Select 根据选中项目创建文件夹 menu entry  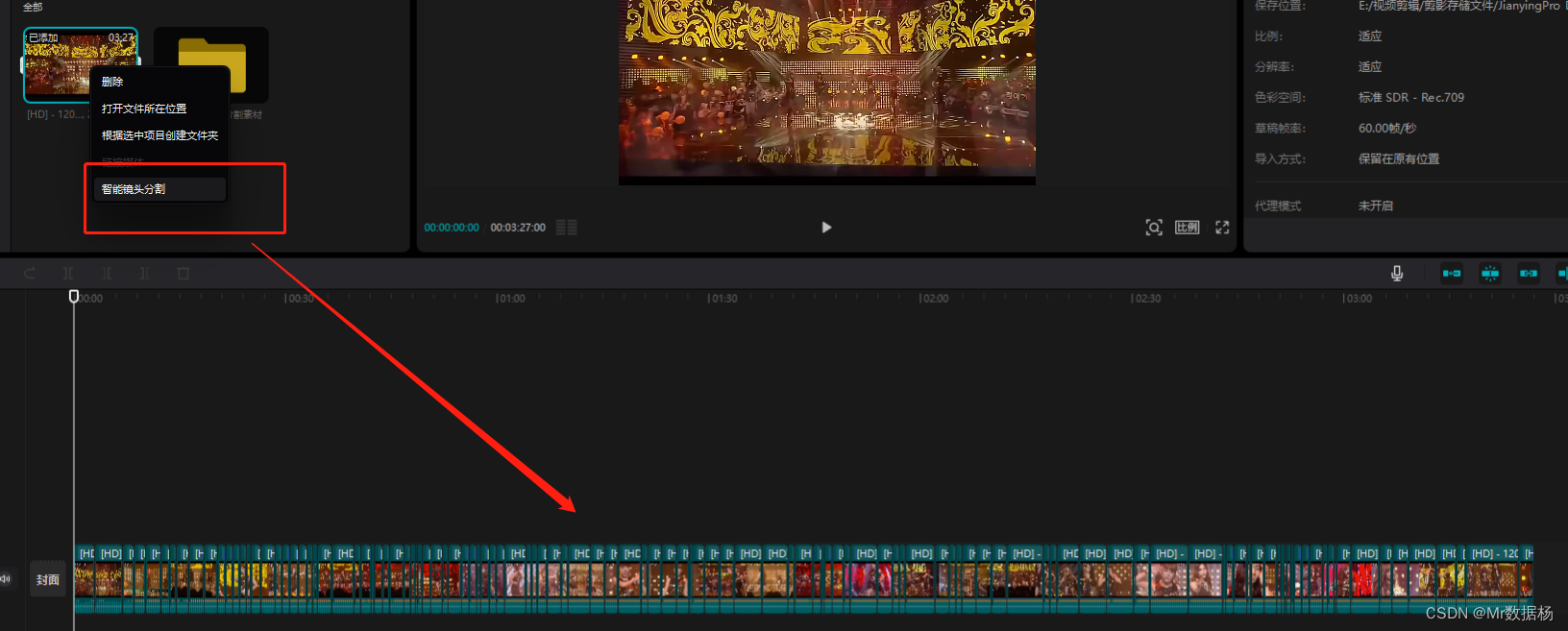[x=159, y=135]
